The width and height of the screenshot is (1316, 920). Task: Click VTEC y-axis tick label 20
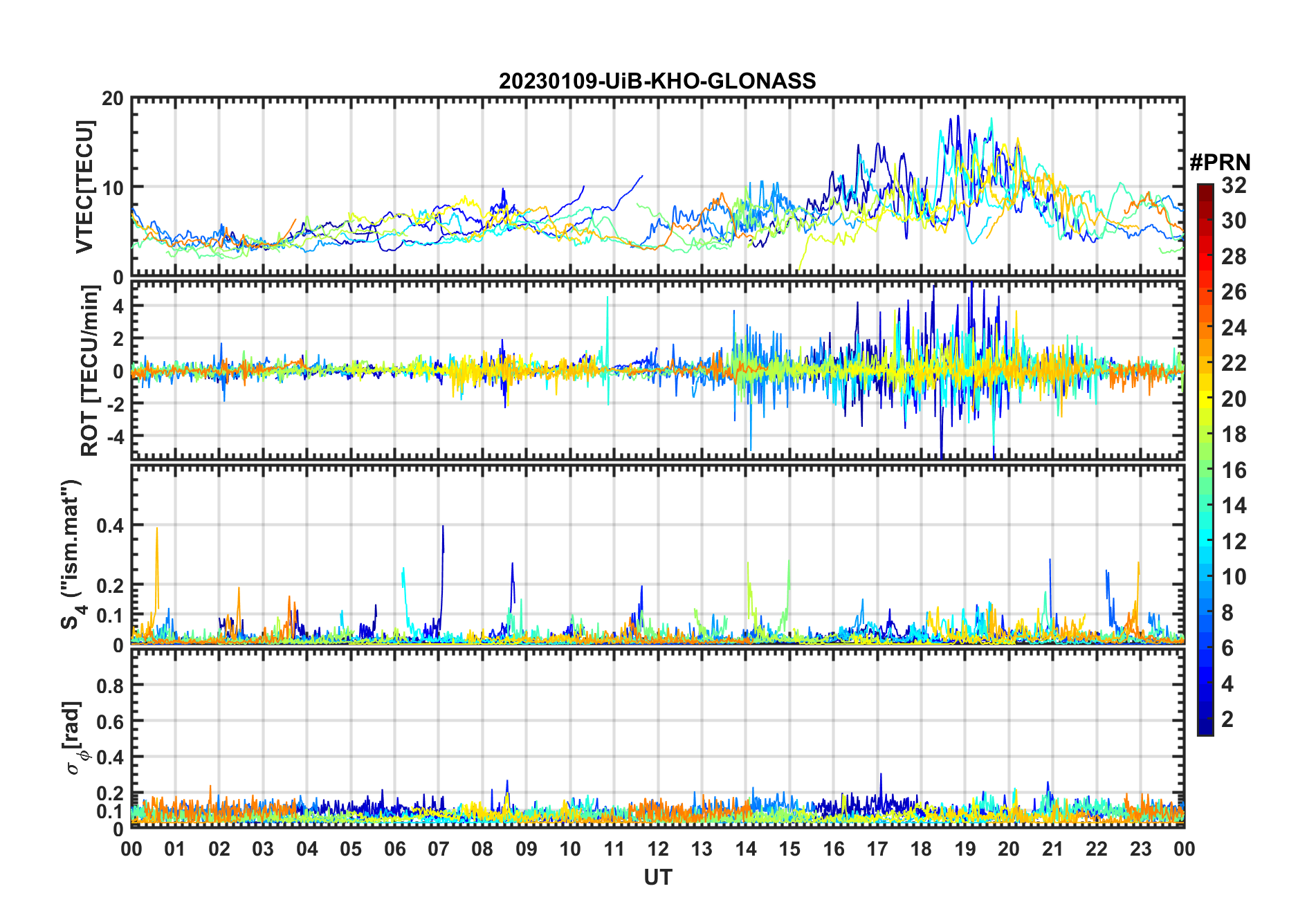[x=113, y=99]
